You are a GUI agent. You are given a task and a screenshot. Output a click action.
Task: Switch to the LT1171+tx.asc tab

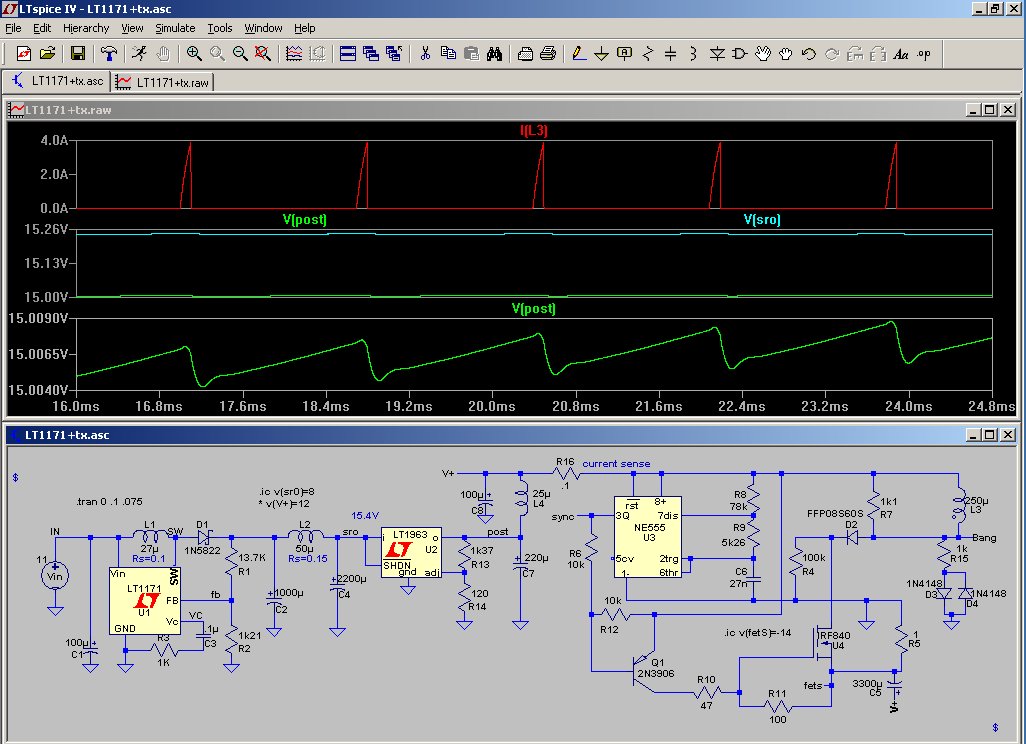58,81
